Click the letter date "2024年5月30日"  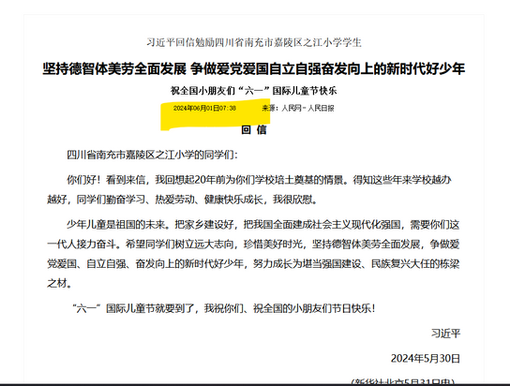[425, 359]
